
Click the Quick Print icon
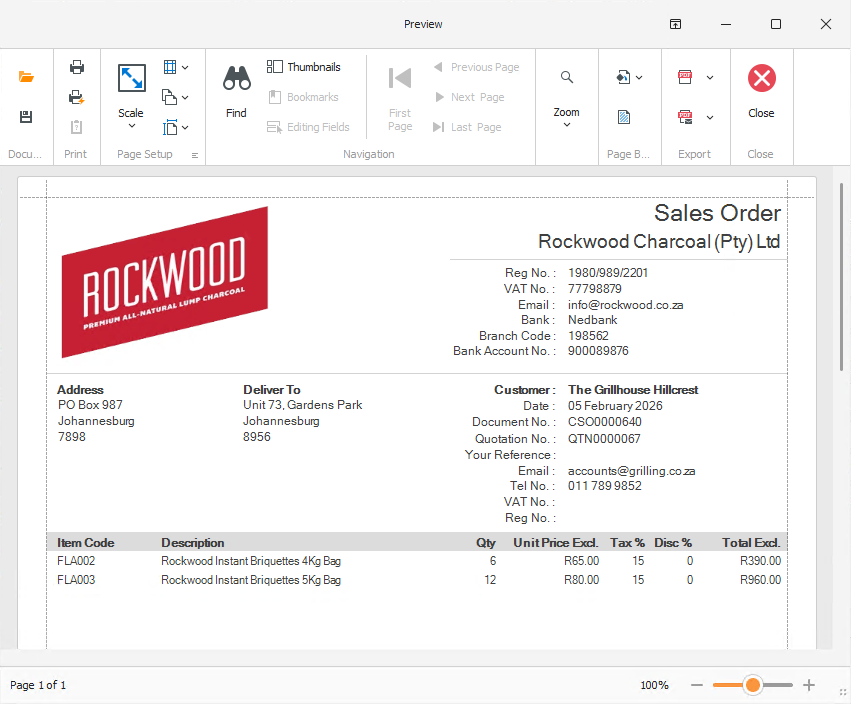[77, 97]
